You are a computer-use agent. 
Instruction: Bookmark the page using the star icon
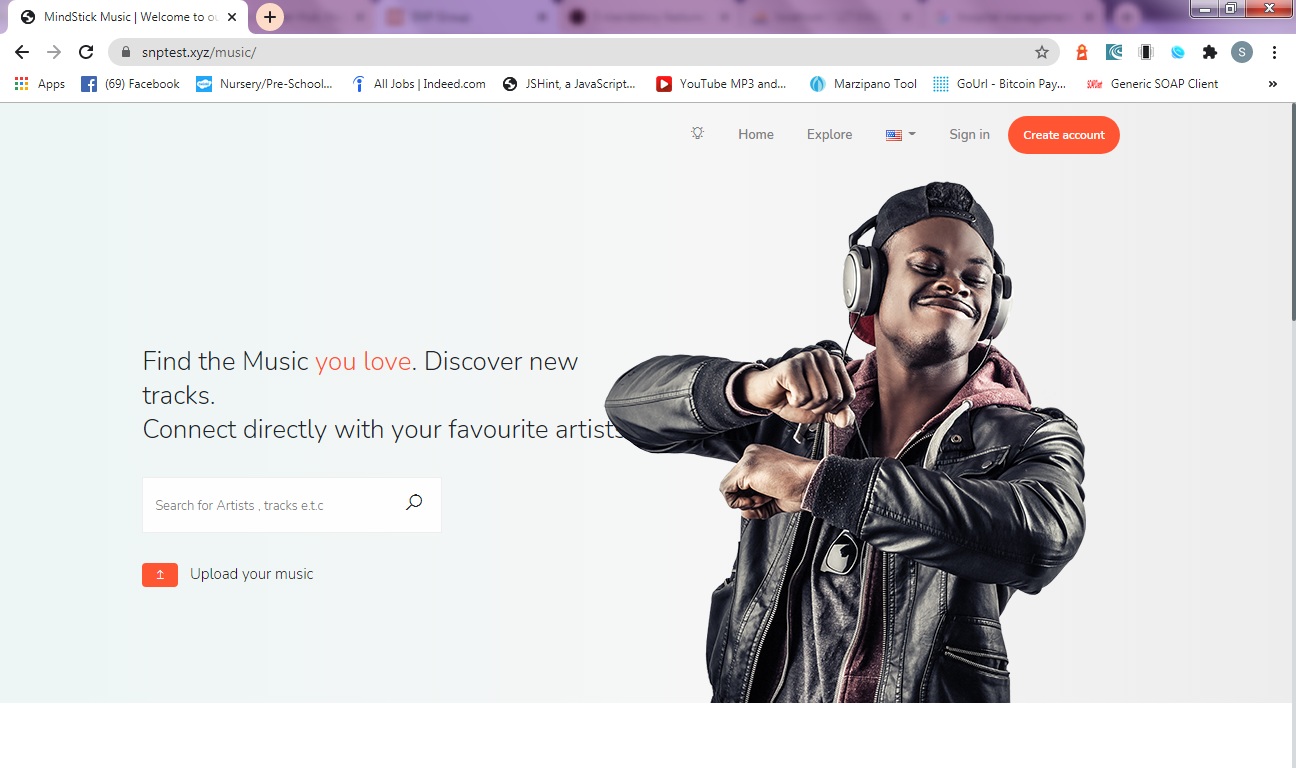pyautogui.click(x=1040, y=51)
